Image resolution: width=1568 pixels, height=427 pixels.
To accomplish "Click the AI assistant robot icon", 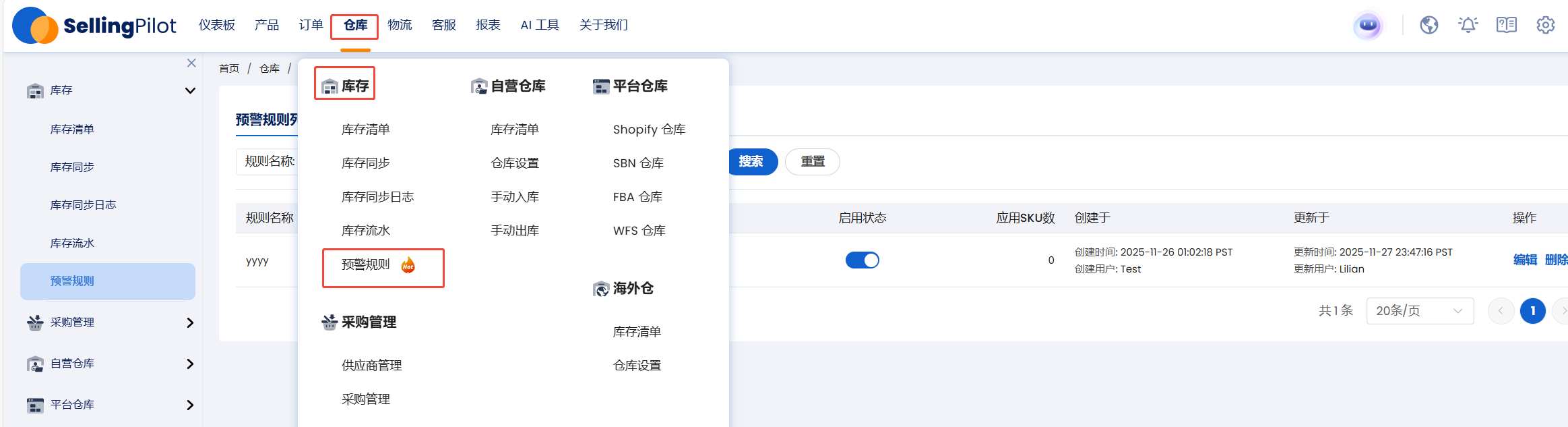I will coord(1369,26).
